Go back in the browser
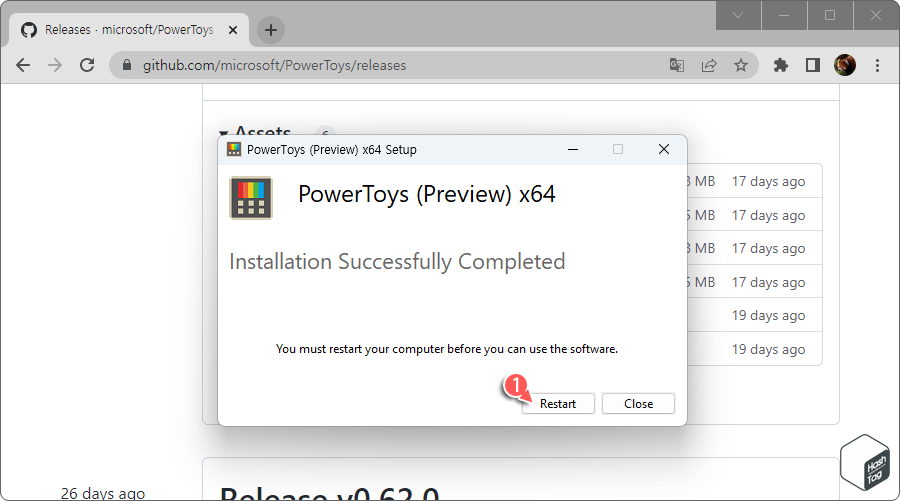 (x=23, y=65)
